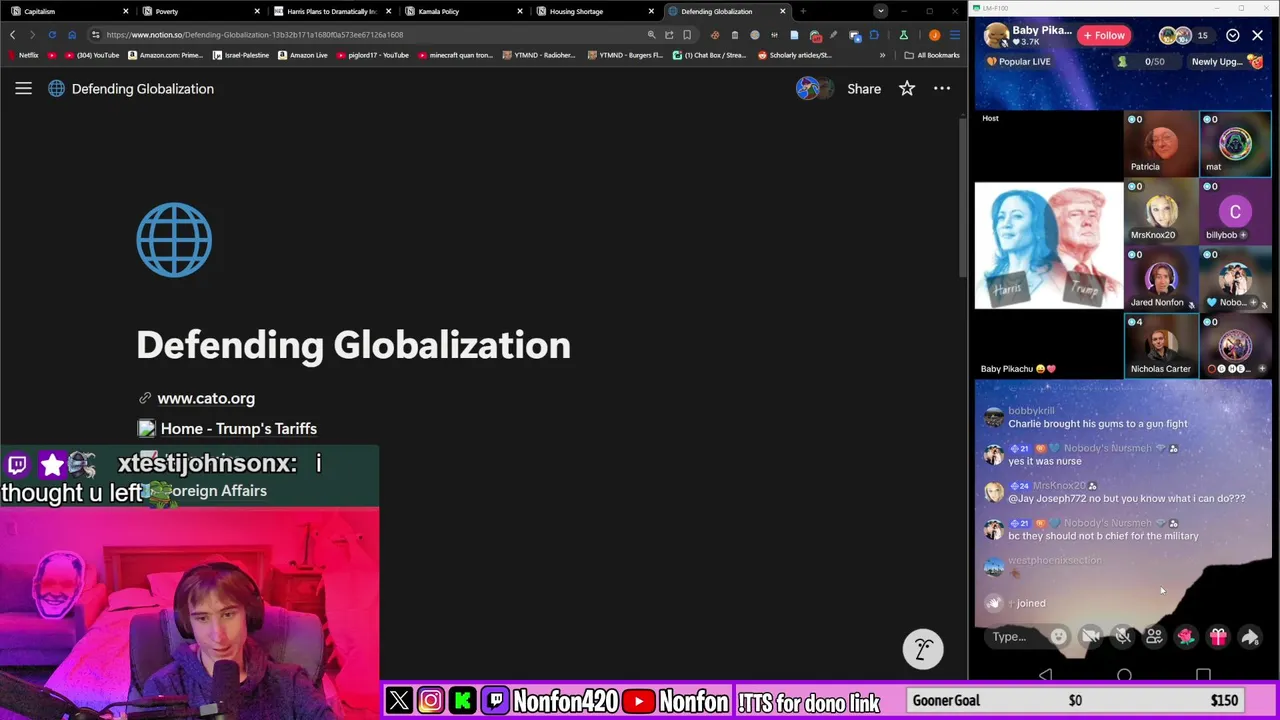Send a rose gift
1280x720 pixels.
(x=1186, y=636)
